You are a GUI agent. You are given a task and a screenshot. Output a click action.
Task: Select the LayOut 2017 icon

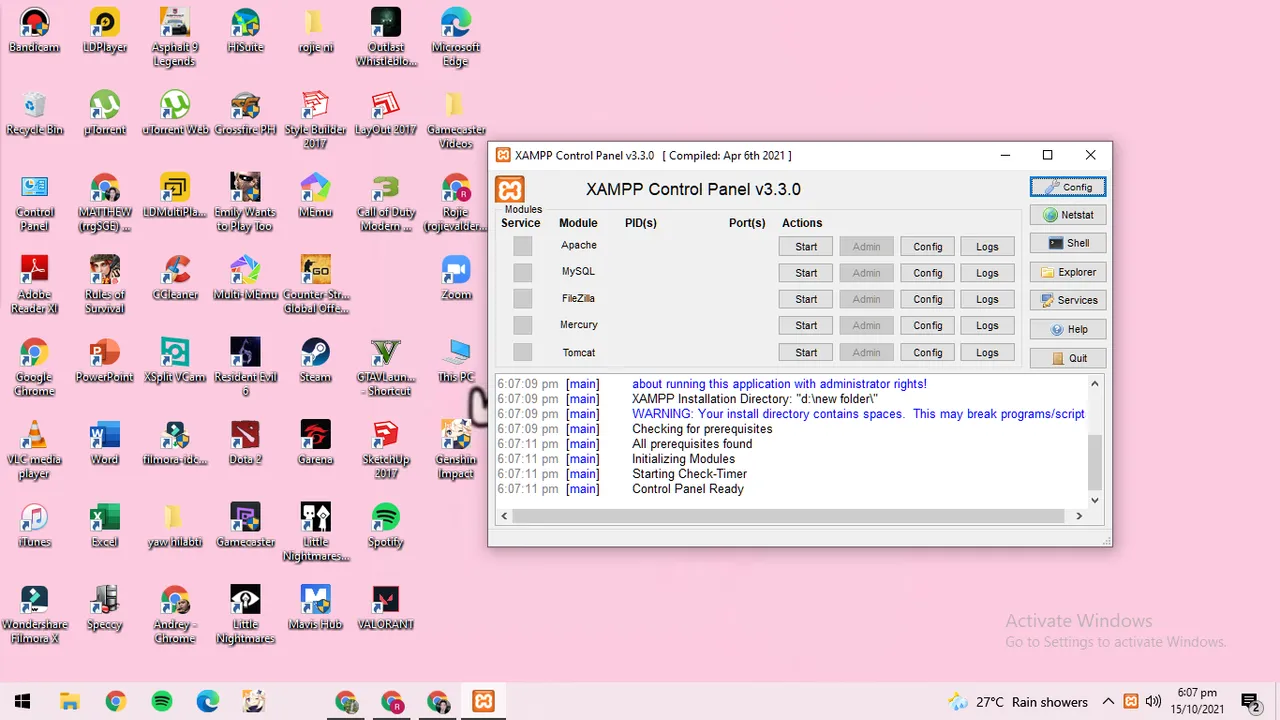coord(386,113)
